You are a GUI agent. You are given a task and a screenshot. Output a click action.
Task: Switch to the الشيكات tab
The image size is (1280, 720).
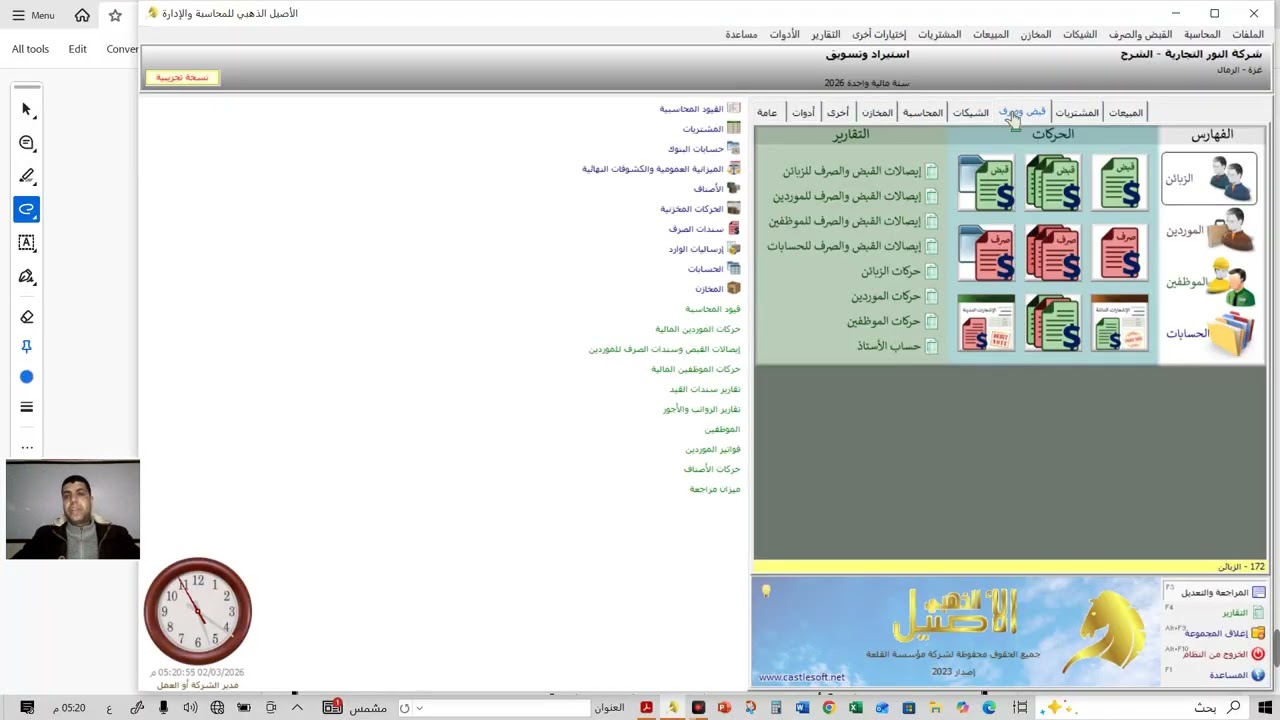(970, 113)
